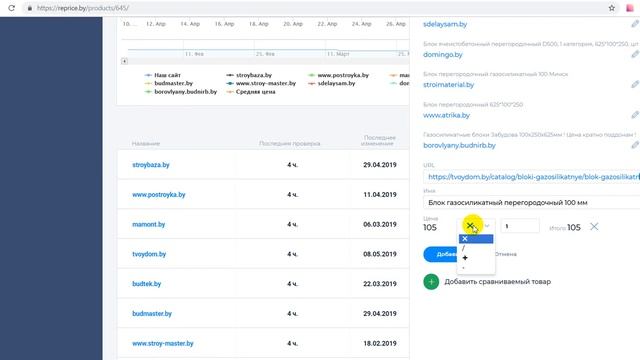Click 'Добавить сравниваемый товар' text
The height and width of the screenshot is (360, 640).
coord(498,282)
